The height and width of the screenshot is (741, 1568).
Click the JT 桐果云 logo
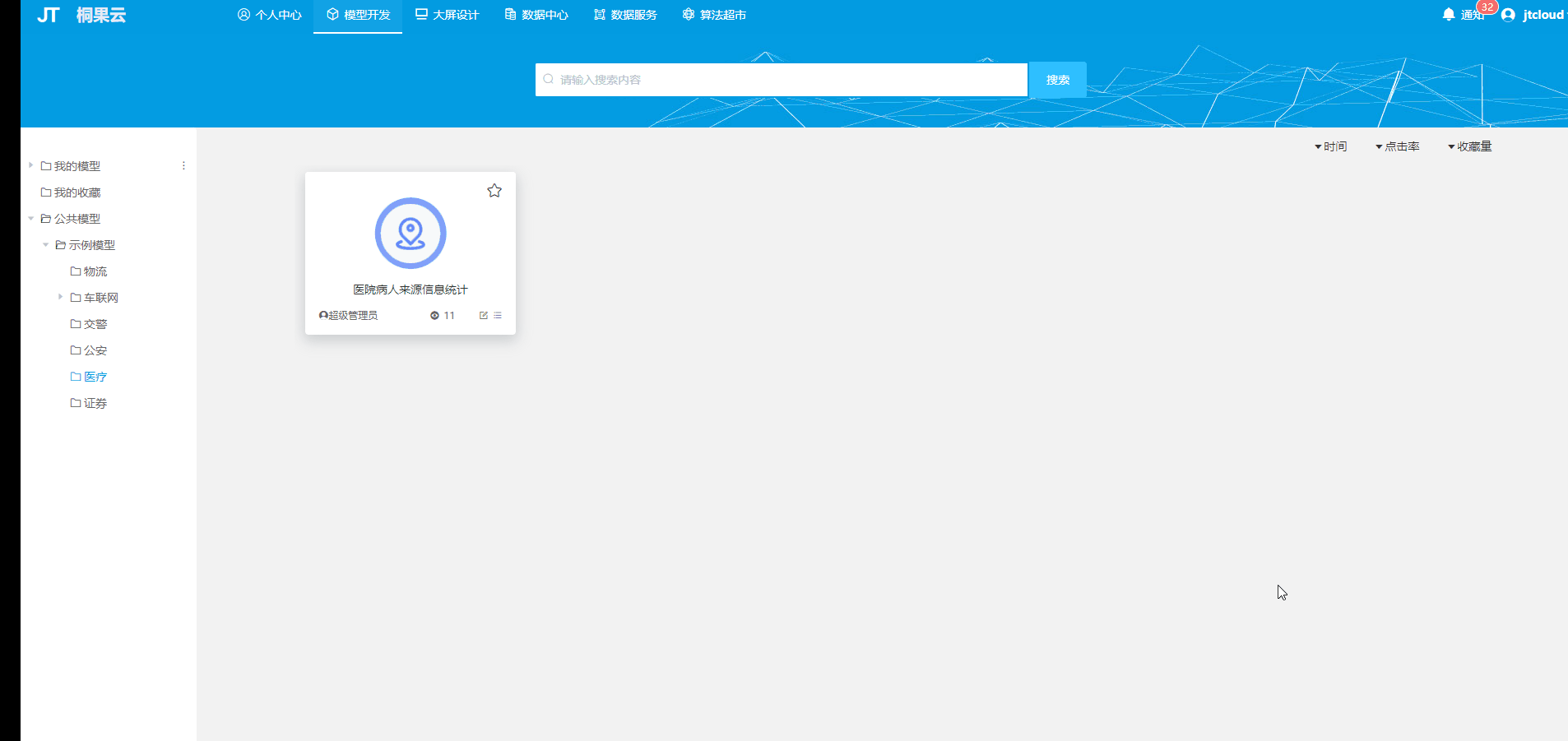click(81, 15)
